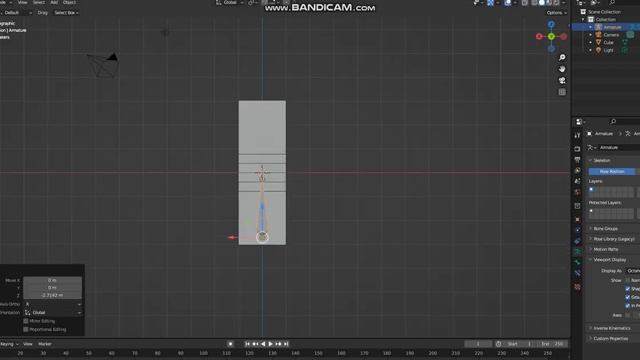Jump to timeline start button

pos(247,344)
